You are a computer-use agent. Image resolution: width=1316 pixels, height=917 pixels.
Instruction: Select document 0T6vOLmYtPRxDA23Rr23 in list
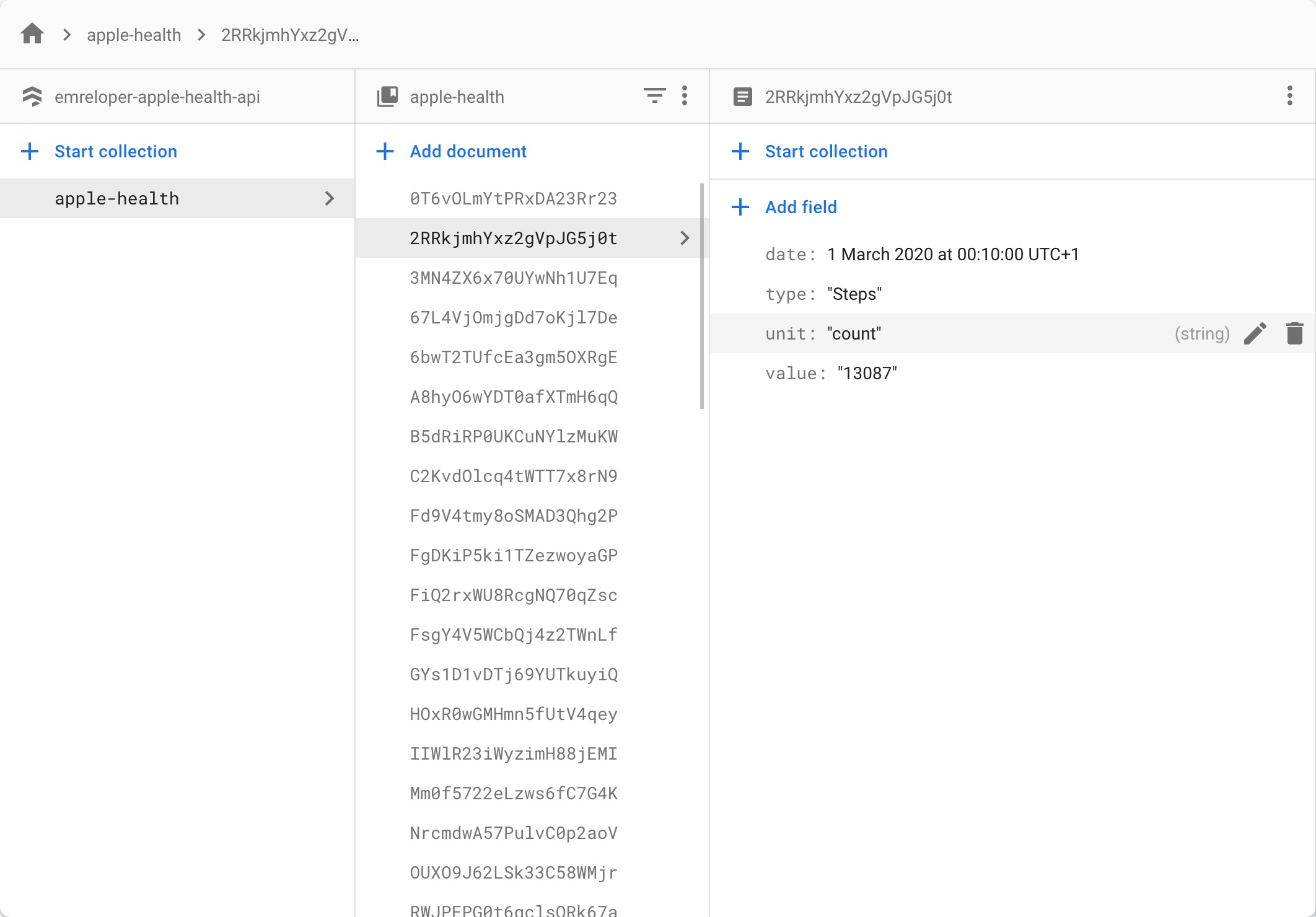pyautogui.click(x=514, y=198)
